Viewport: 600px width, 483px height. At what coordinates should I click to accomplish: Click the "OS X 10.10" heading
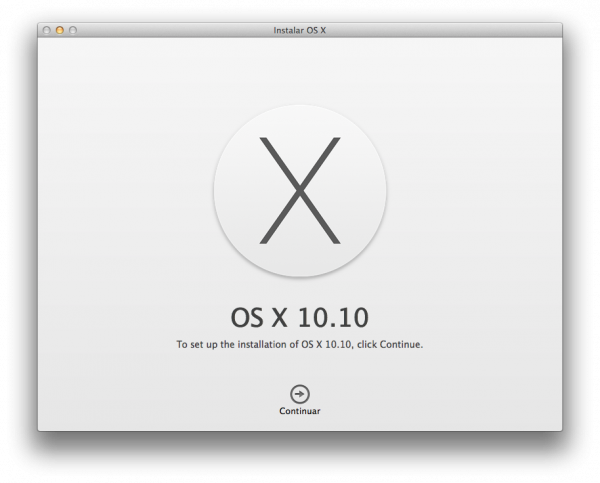pos(300,317)
